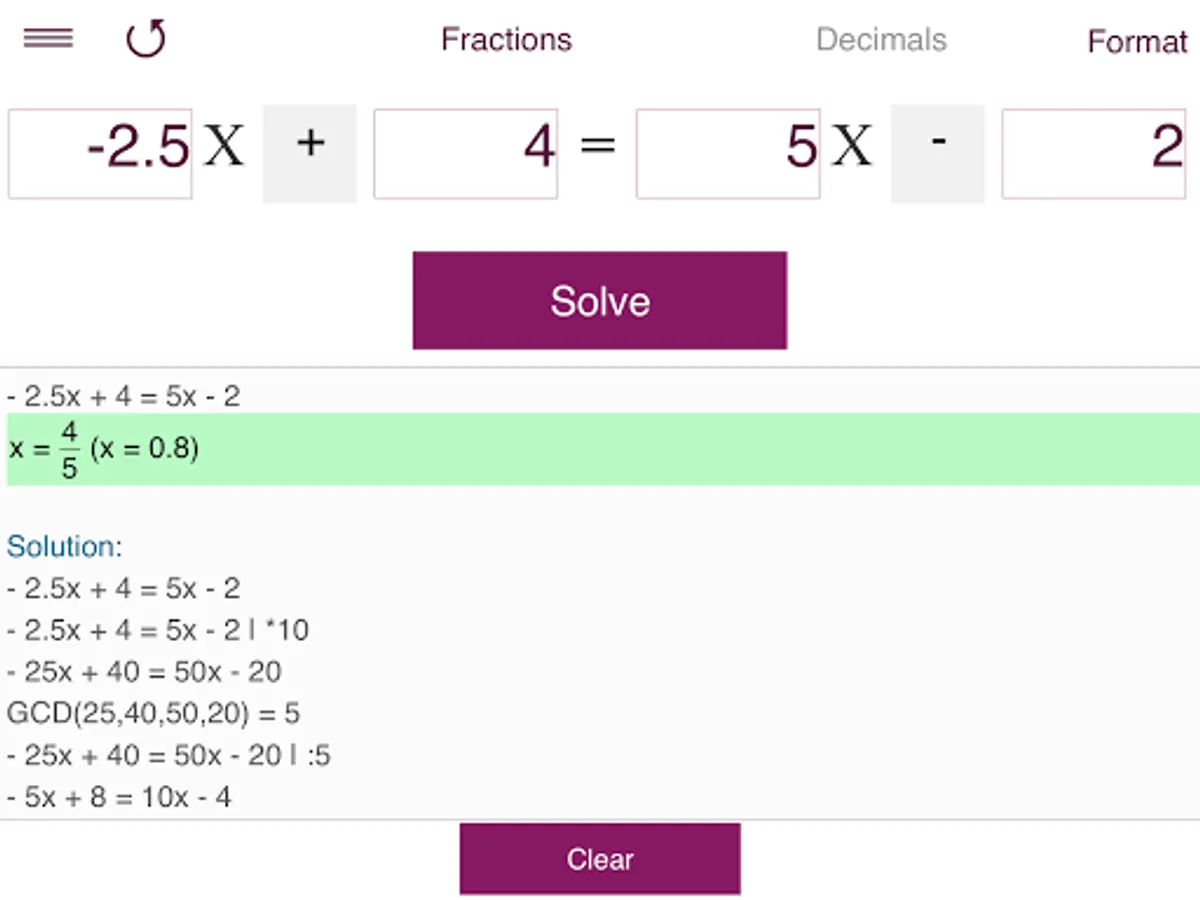1200x900 pixels.
Task: Select the - 5x + 8 = 10x - 4 line
Action: [x=119, y=797]
